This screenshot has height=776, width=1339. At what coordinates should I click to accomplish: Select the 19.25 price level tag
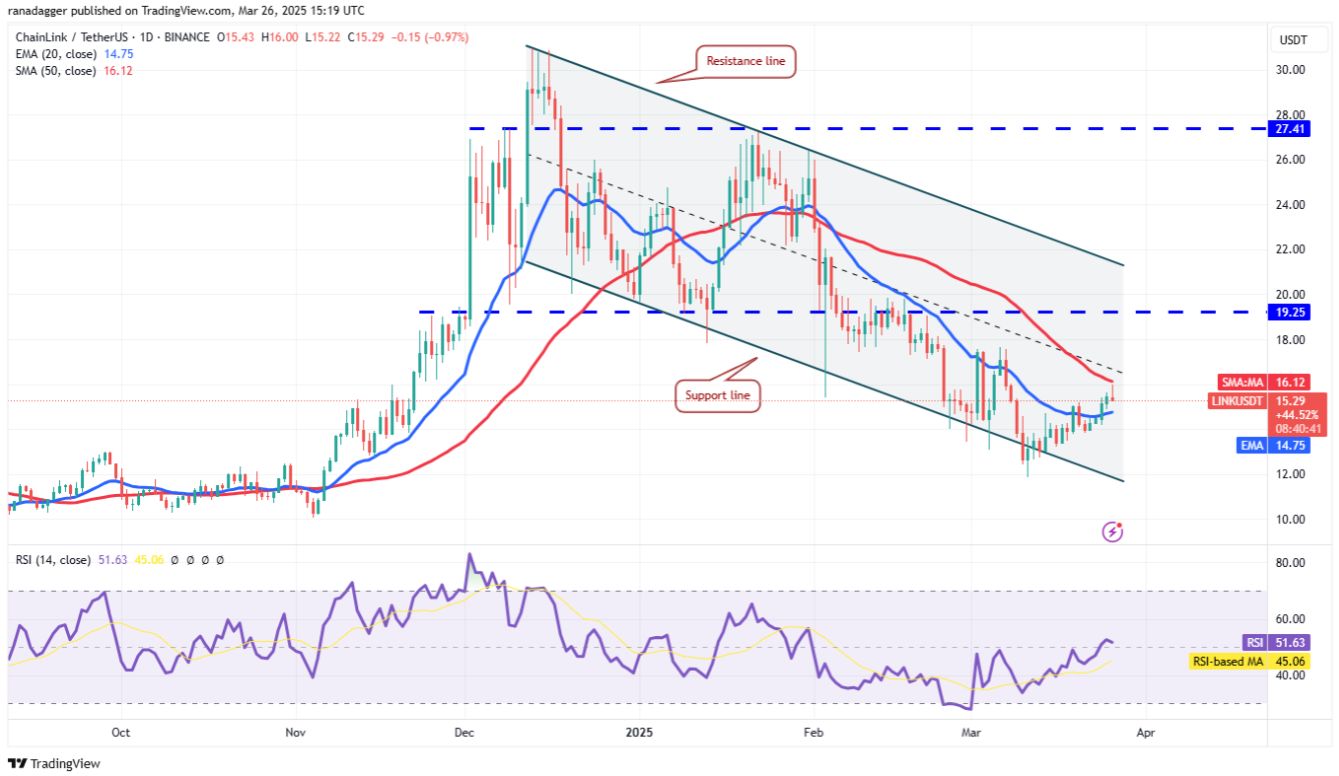1288,312
